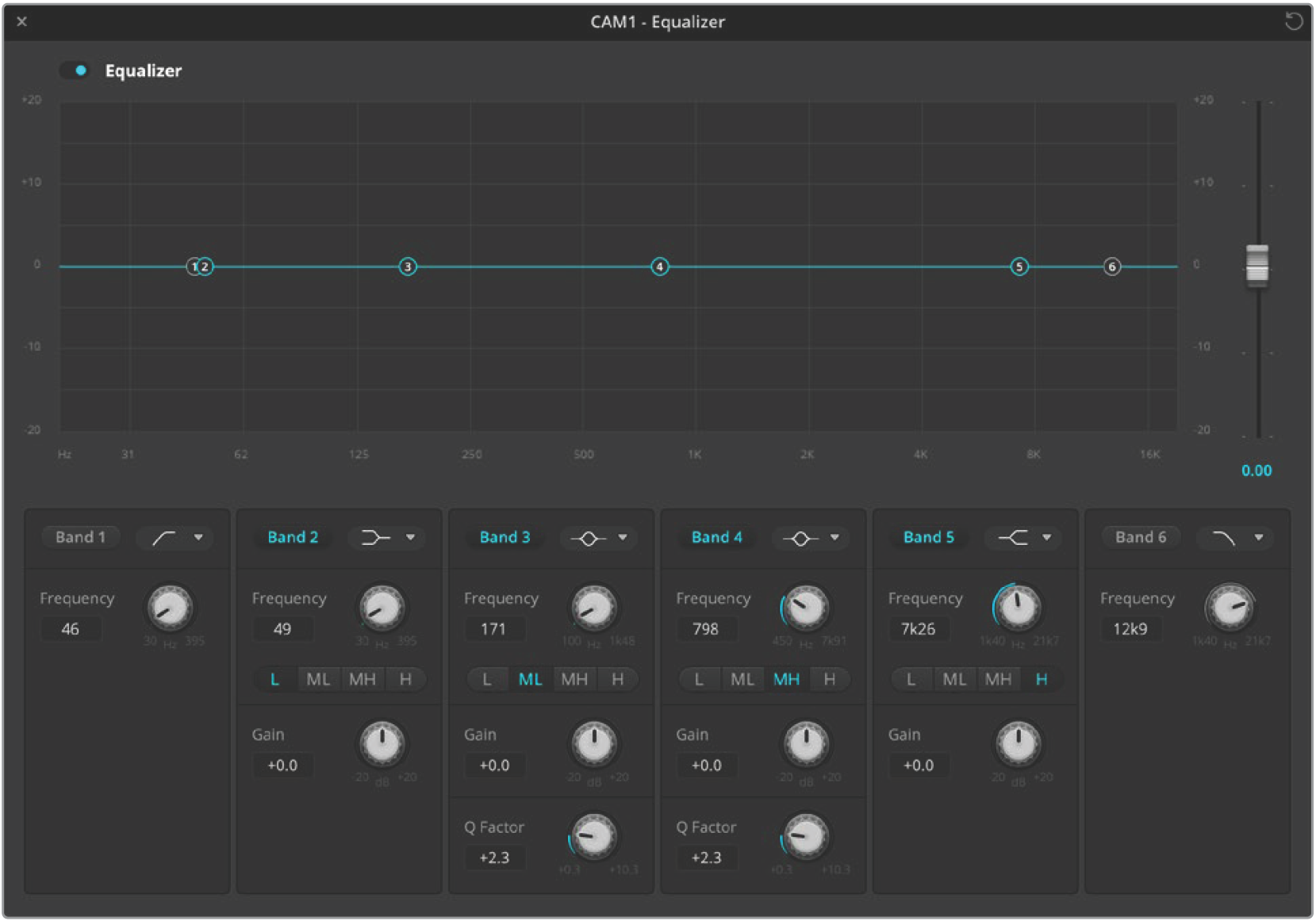Screen dimensions: 1316x921
Task: Select band 6 node on the EQ graph
Action: 1111,267
